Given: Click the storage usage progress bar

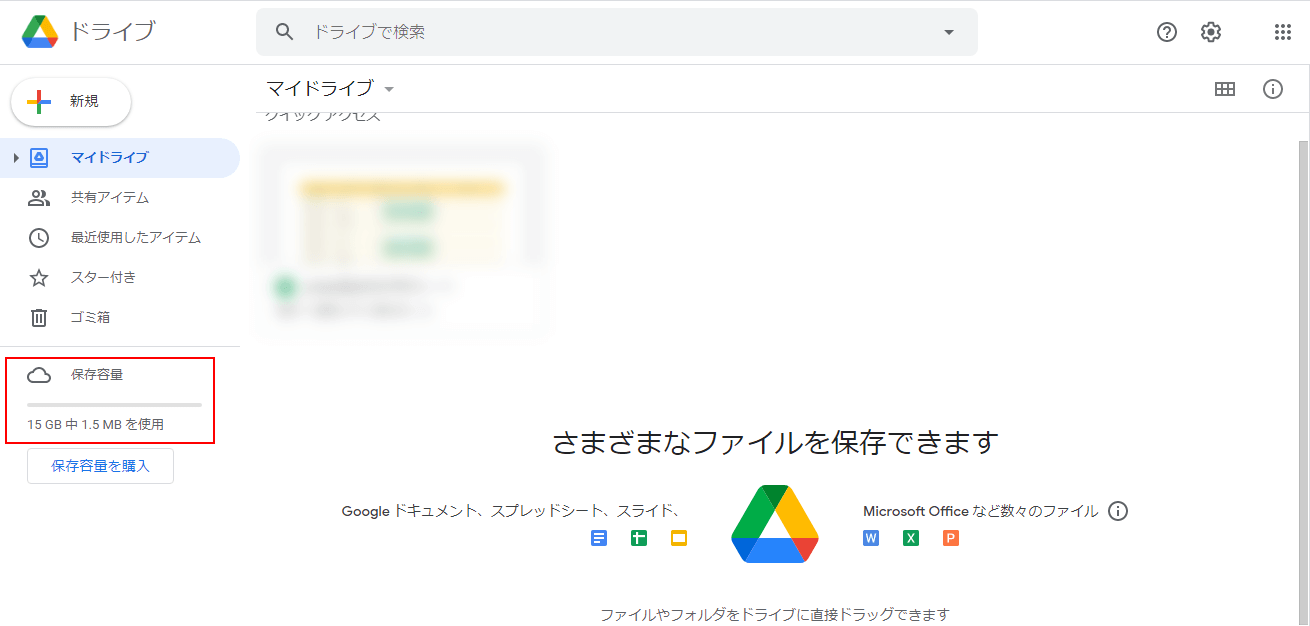Looking at the screenshot, I should click(x=114, y=405).
